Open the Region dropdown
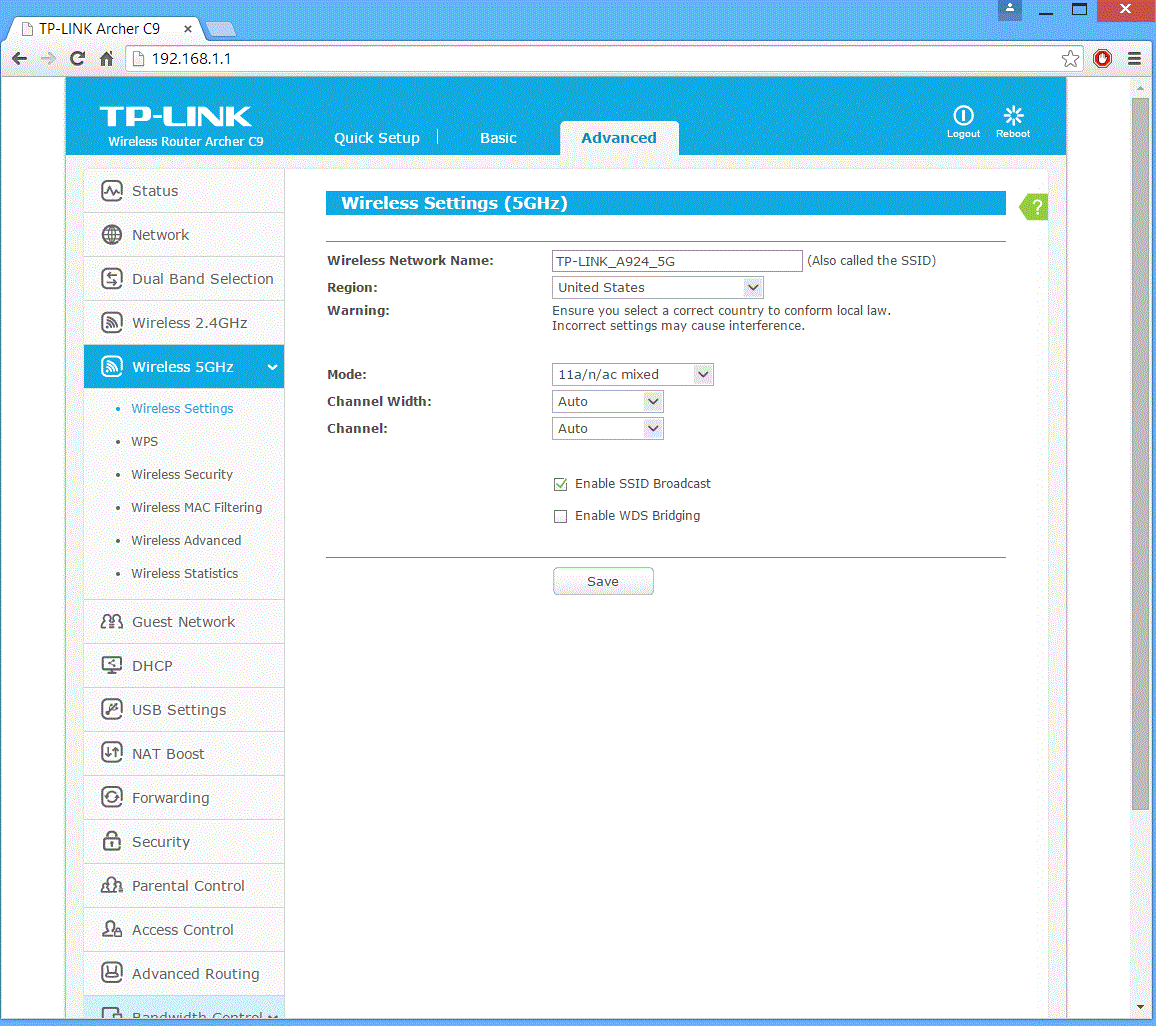The image size is (1156, 1026). [x=658, y=287]
